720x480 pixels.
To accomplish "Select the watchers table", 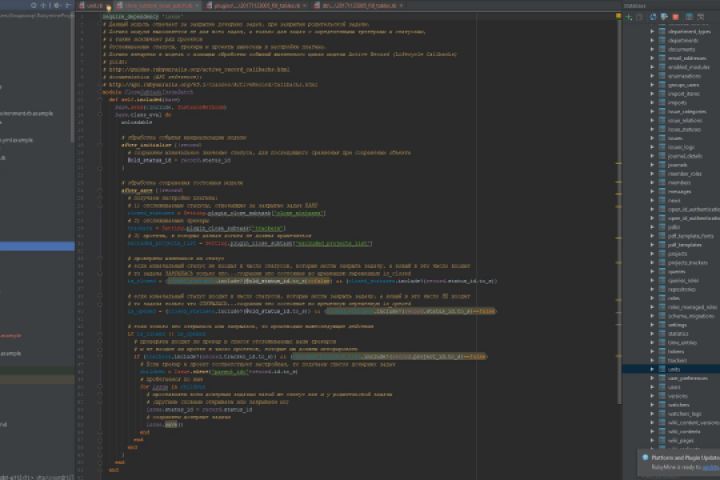I will click(x=679, y=405).
